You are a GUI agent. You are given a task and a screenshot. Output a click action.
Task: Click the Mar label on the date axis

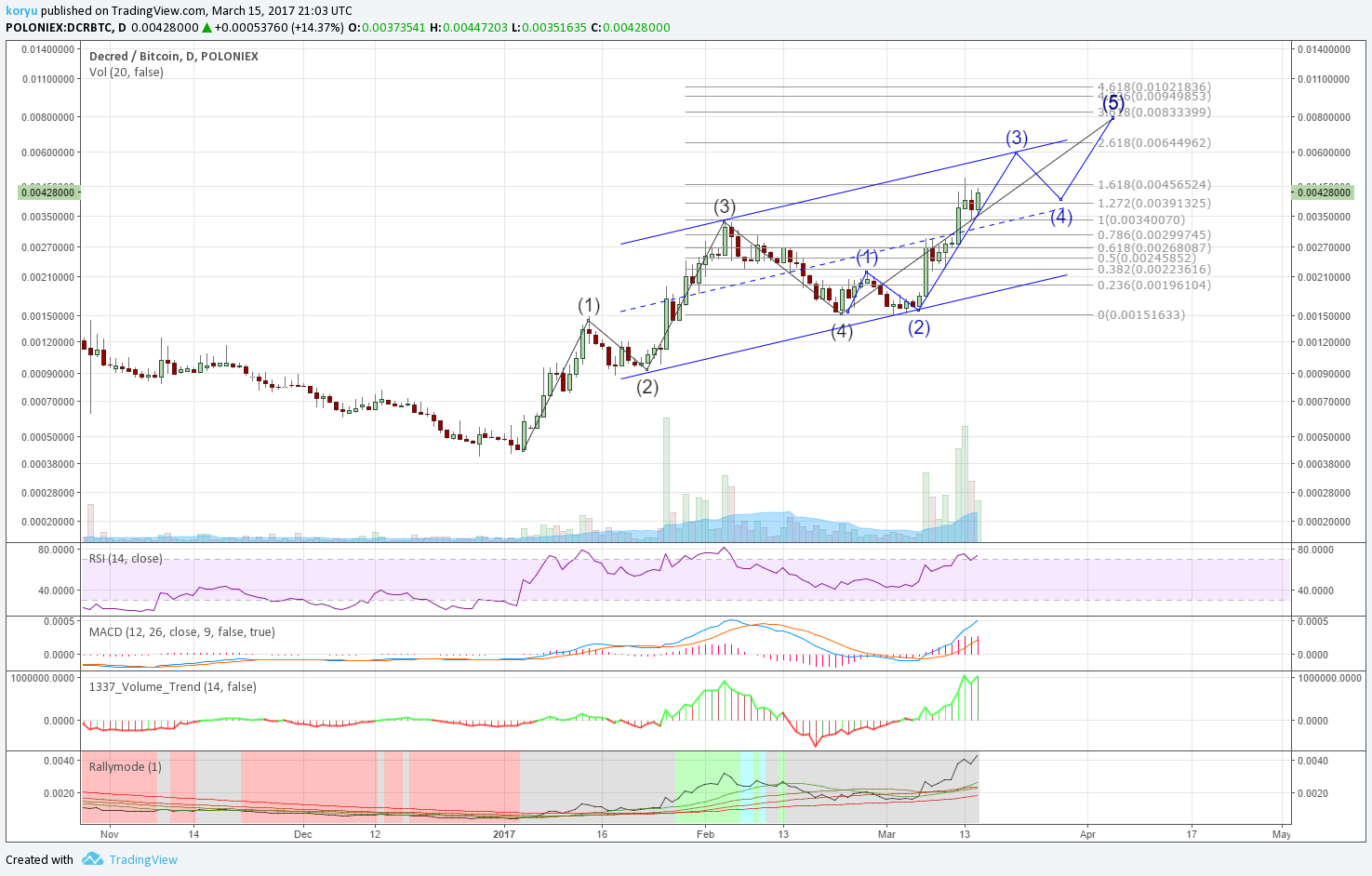[886, 834]
